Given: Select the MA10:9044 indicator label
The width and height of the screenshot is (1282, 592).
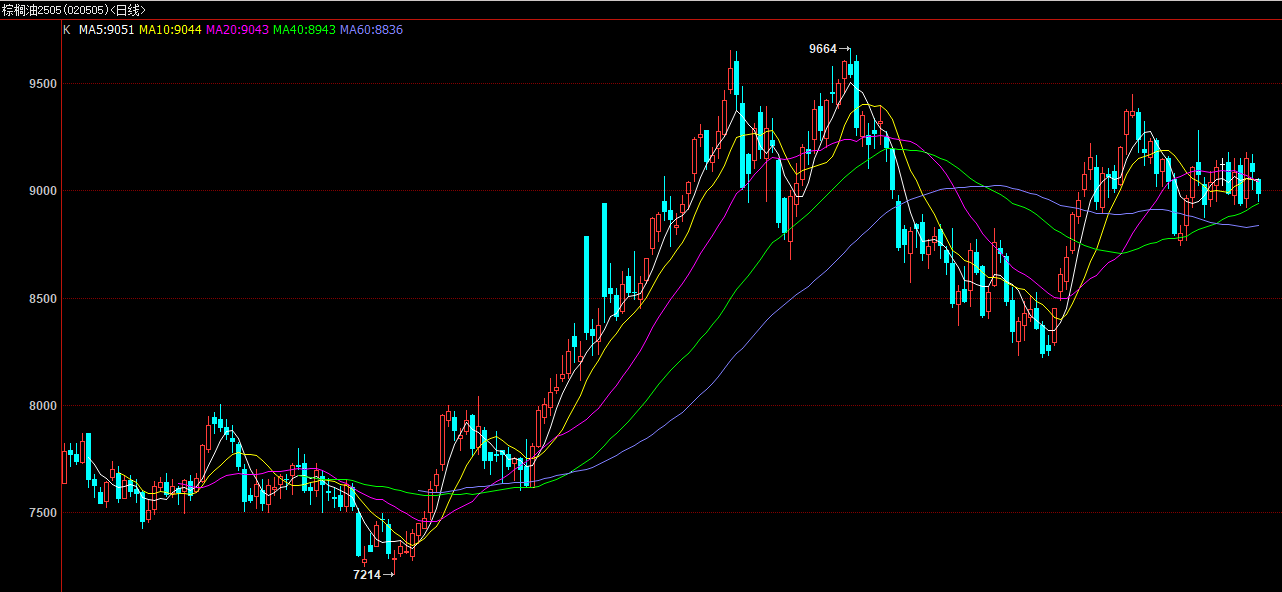Looking at the screenshot, I should [170, 30].
